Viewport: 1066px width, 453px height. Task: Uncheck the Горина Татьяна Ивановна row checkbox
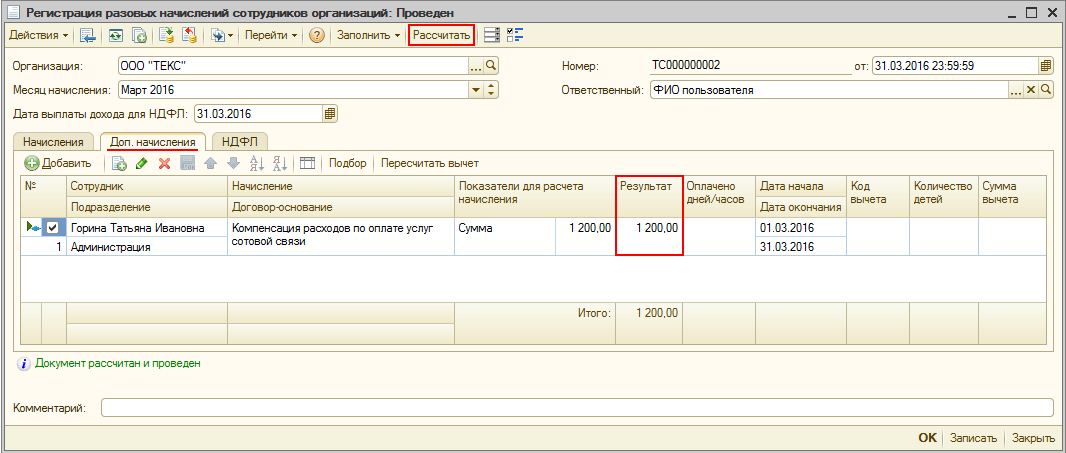[53, 228]
